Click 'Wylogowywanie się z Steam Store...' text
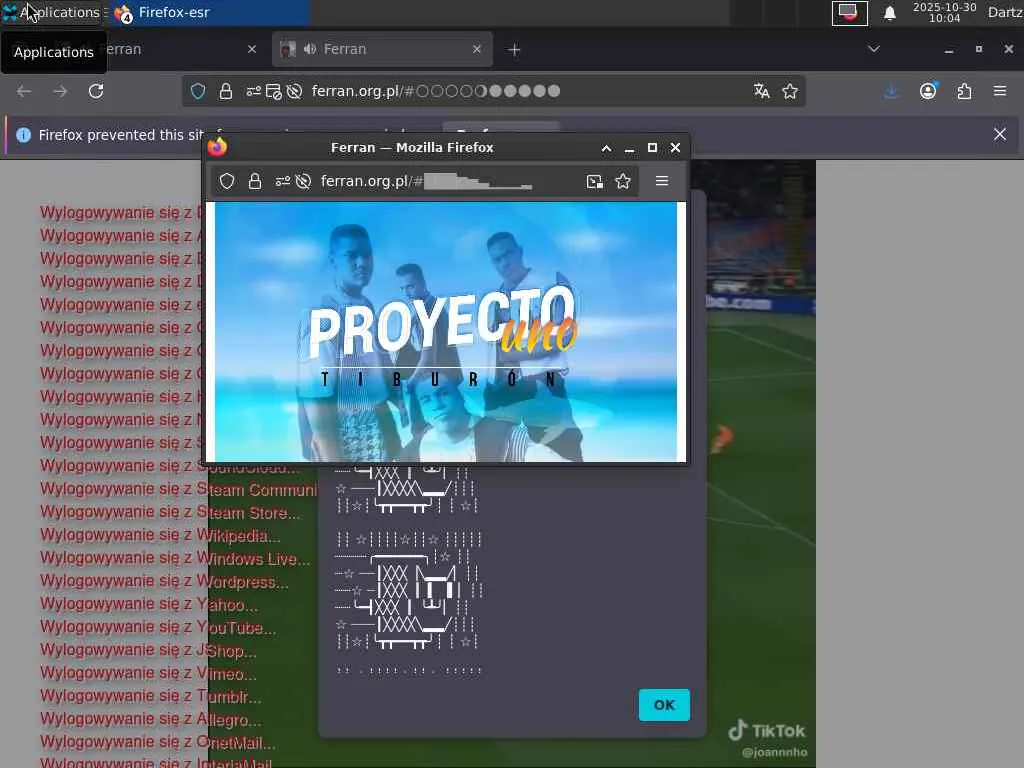The width and height of the screenshot is (1024, 768). 170,513
